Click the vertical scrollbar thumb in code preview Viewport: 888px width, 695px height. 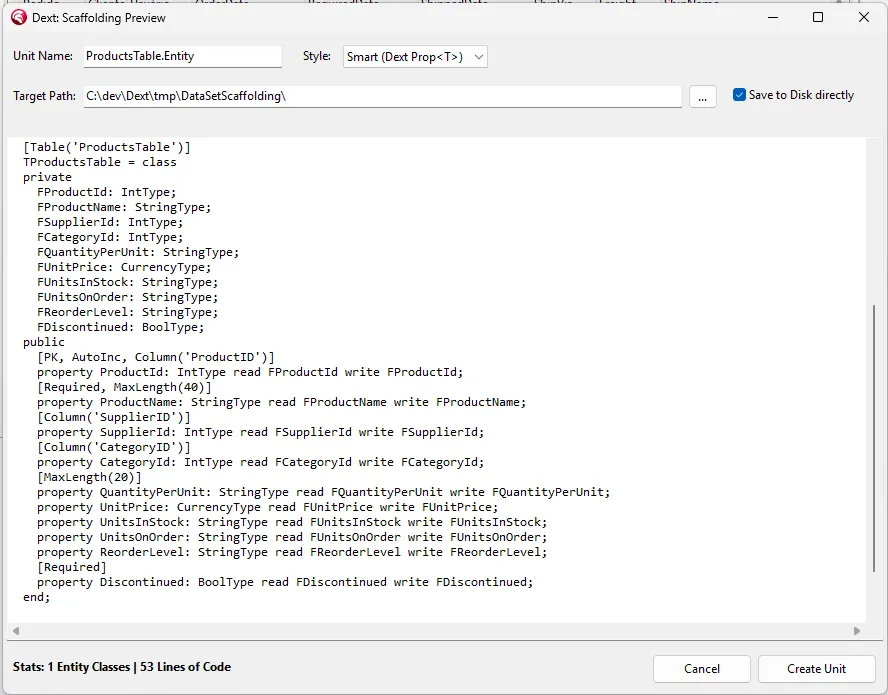(x=874, y=439)
